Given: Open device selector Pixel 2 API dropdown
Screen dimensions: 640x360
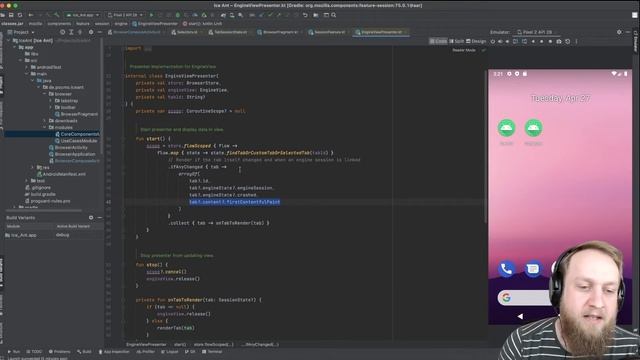Looking at the screenshot, I should click(x=125, y=15).
